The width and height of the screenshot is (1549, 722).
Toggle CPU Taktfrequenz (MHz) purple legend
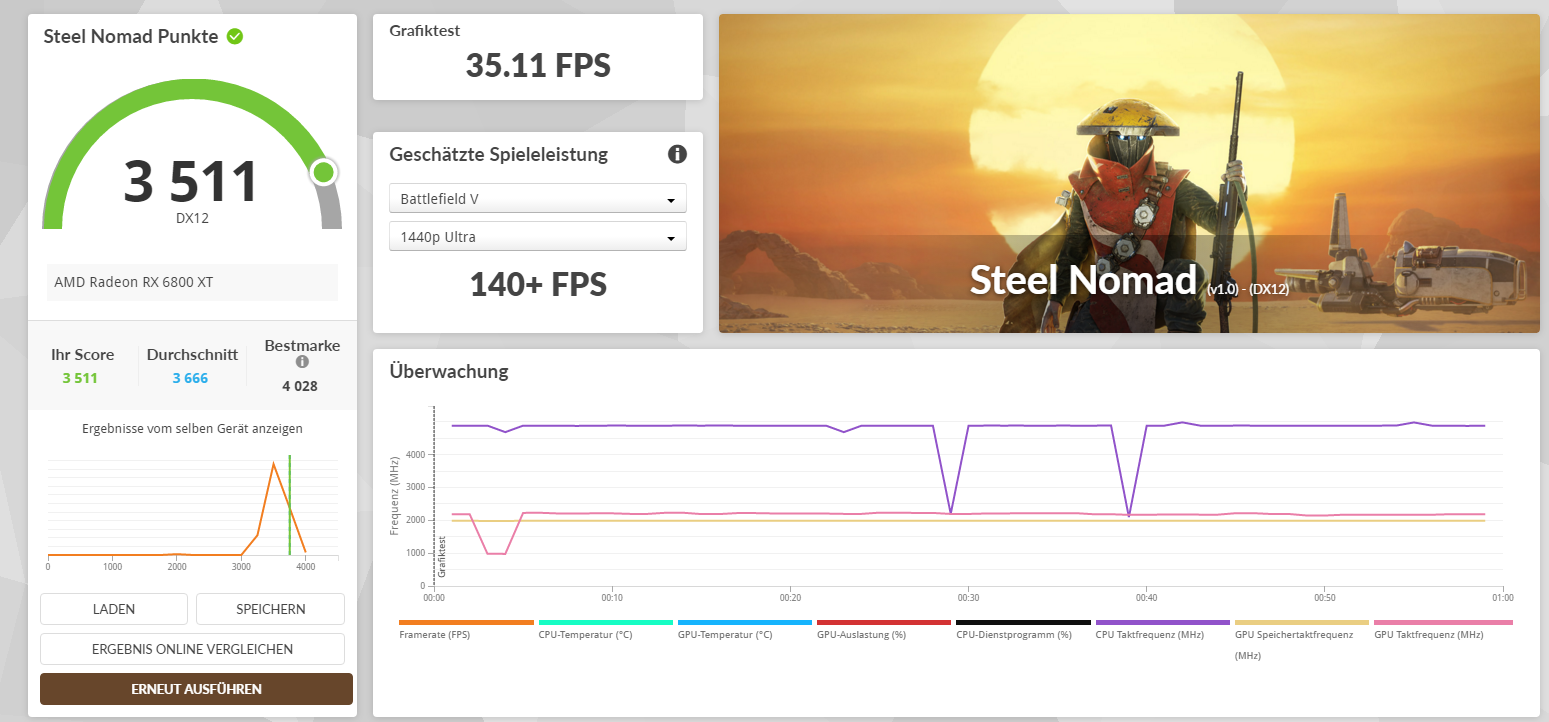[1162, 628]
